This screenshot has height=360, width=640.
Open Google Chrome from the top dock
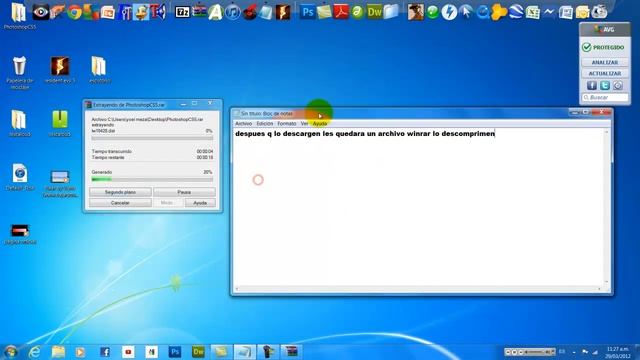click(74, 12)
